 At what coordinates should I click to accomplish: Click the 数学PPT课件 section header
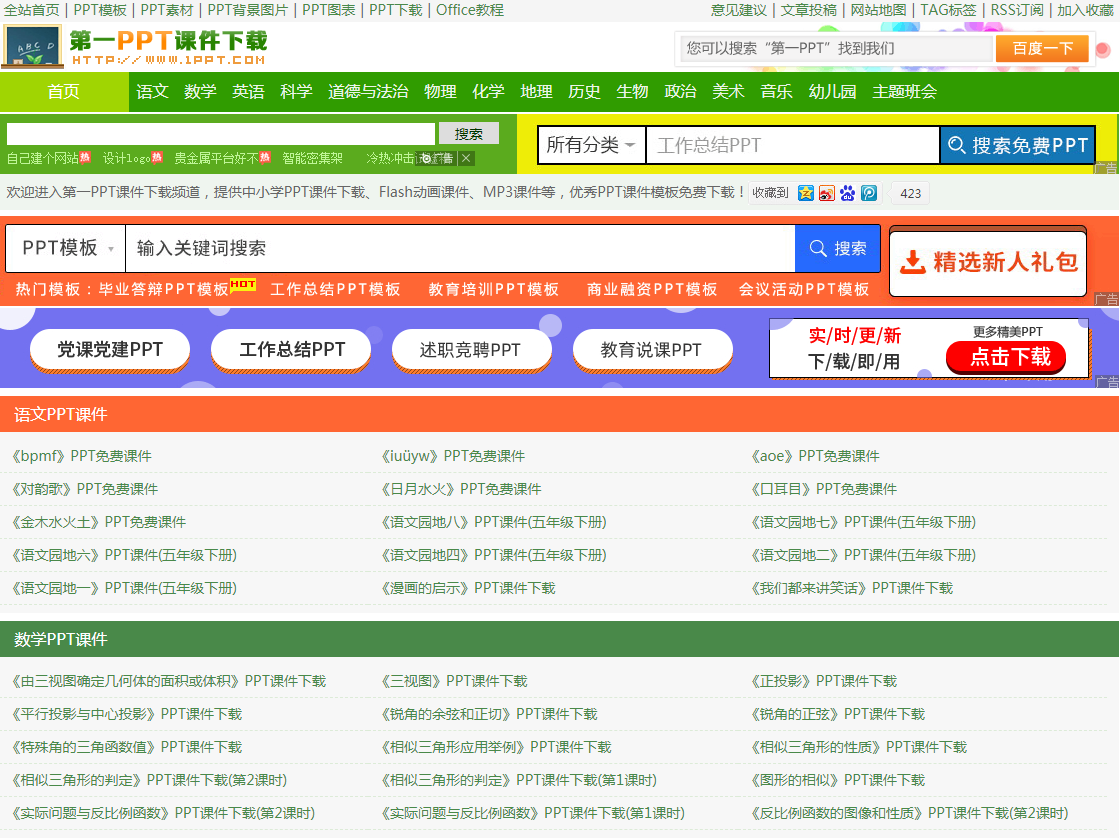coord(61,639)
